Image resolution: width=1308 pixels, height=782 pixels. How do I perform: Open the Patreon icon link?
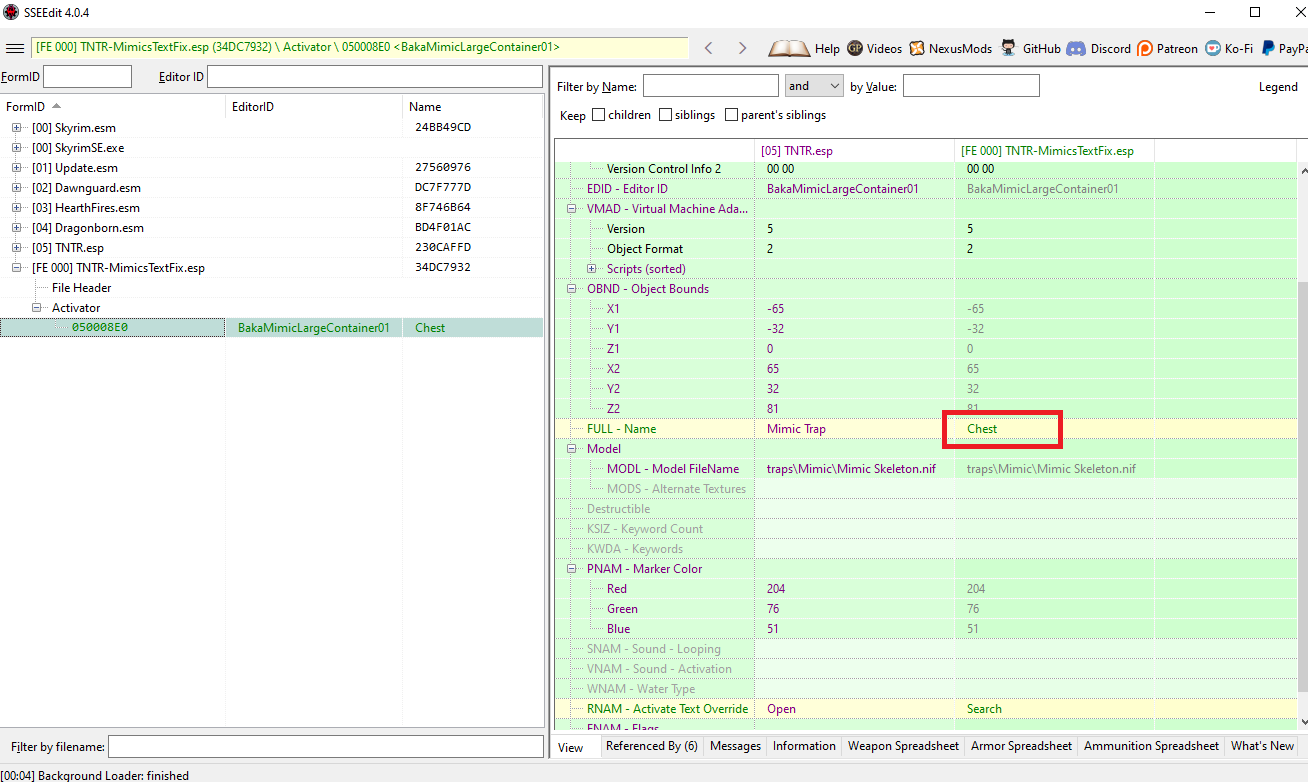tap(1145, 48)
